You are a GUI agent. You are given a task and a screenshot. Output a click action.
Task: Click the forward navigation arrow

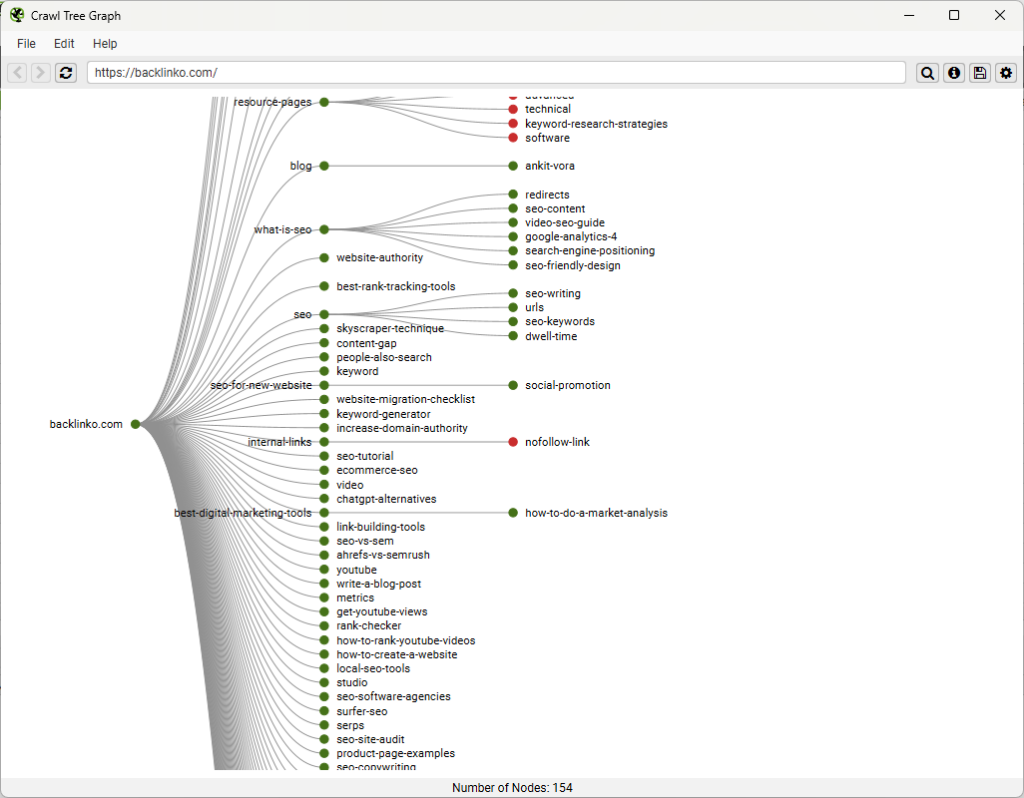pos(40,72)
